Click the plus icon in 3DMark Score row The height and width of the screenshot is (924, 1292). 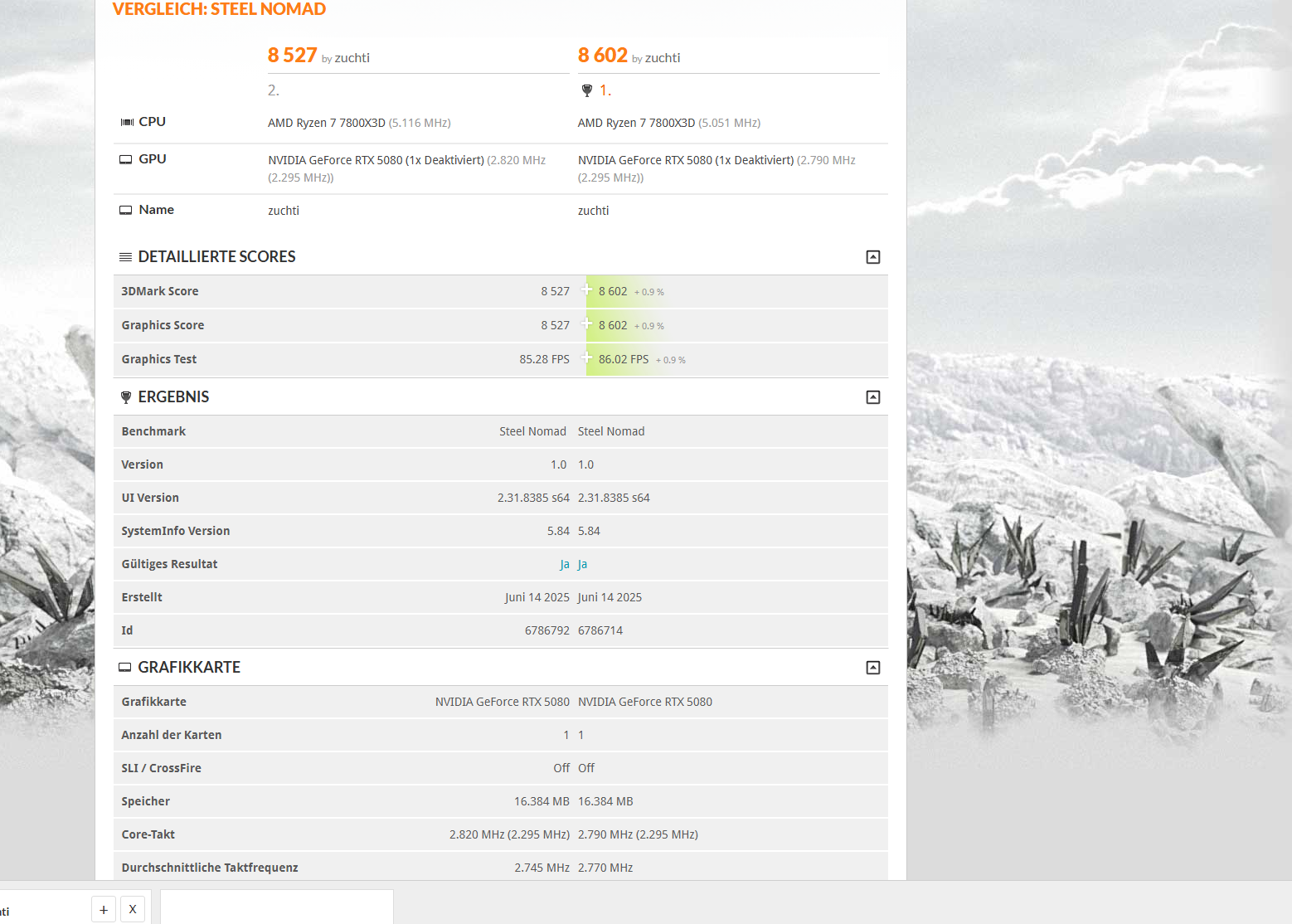click(x=586, y=289)
